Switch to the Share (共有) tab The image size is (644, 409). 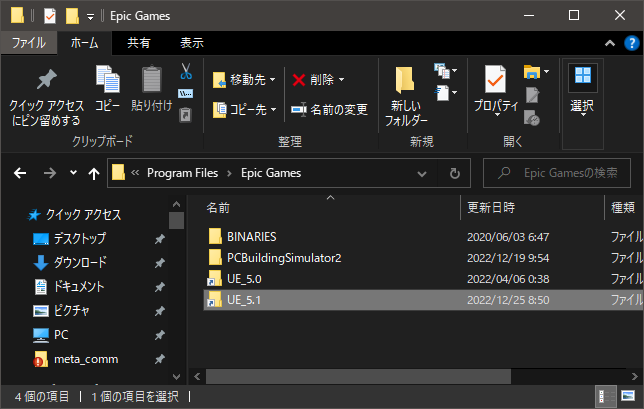pos(139,43)
